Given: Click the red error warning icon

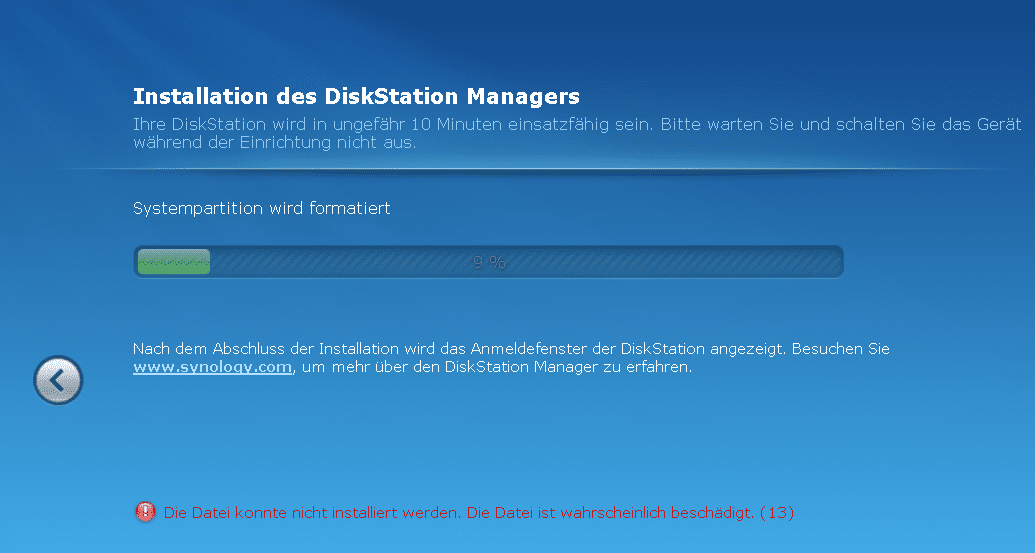Looking at the screenshot, I should pos(145,512).
